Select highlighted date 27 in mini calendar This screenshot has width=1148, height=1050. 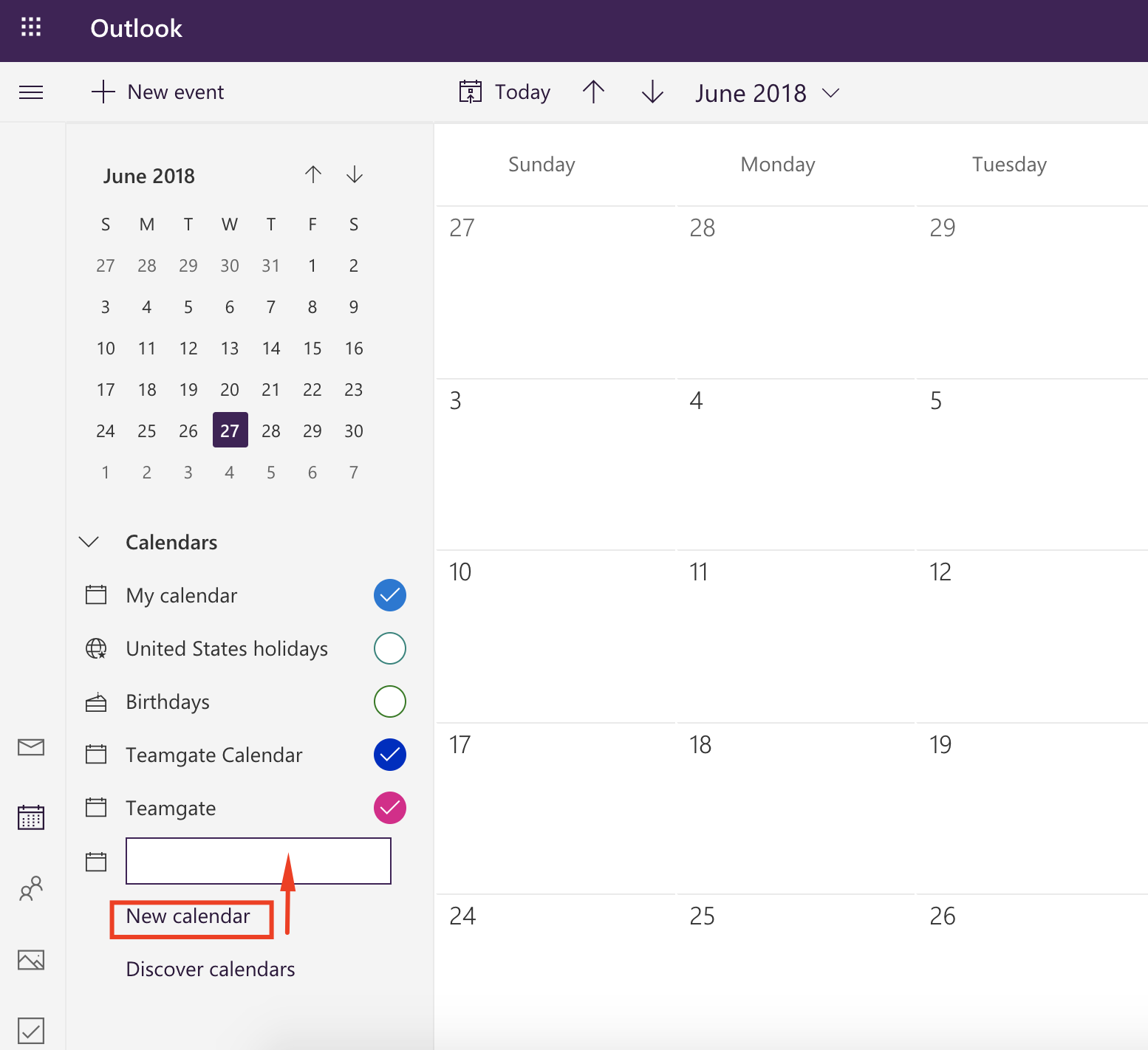click(x=230, y=430)
